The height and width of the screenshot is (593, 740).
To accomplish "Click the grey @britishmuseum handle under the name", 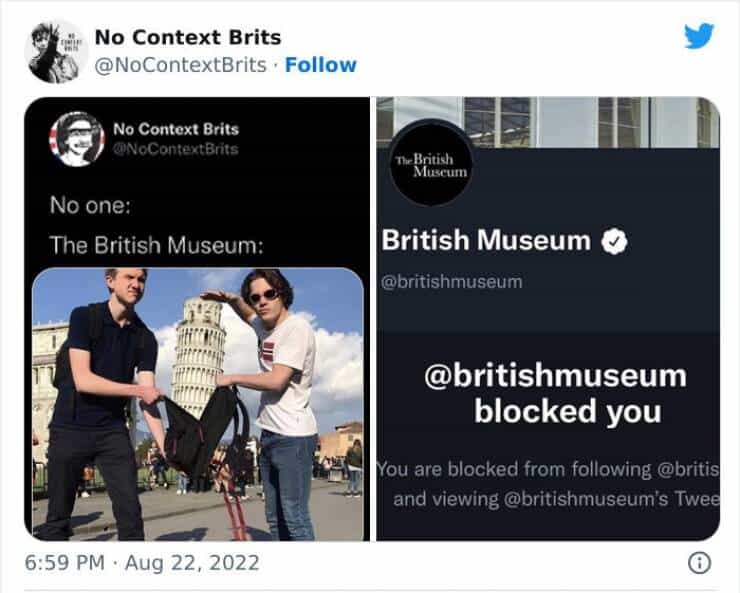I will pyautogui.click(x=451, y=281).
